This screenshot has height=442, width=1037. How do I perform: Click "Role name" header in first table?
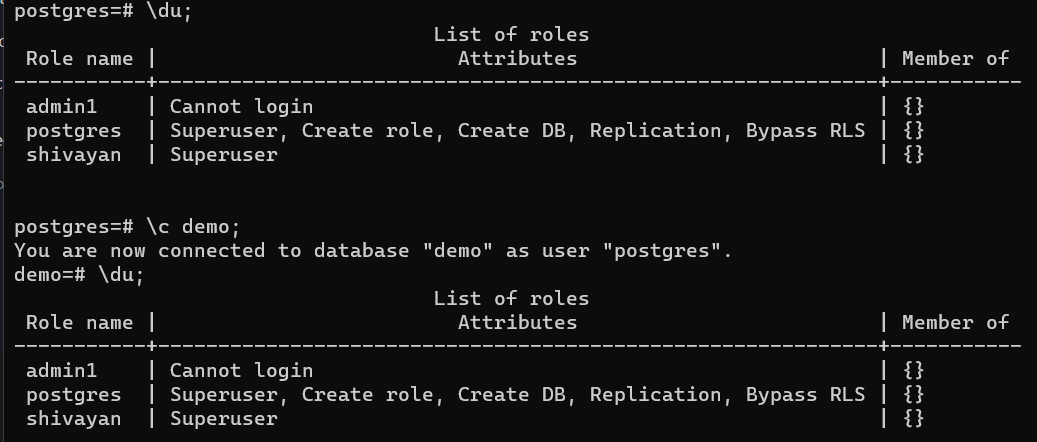pos(79,59)
